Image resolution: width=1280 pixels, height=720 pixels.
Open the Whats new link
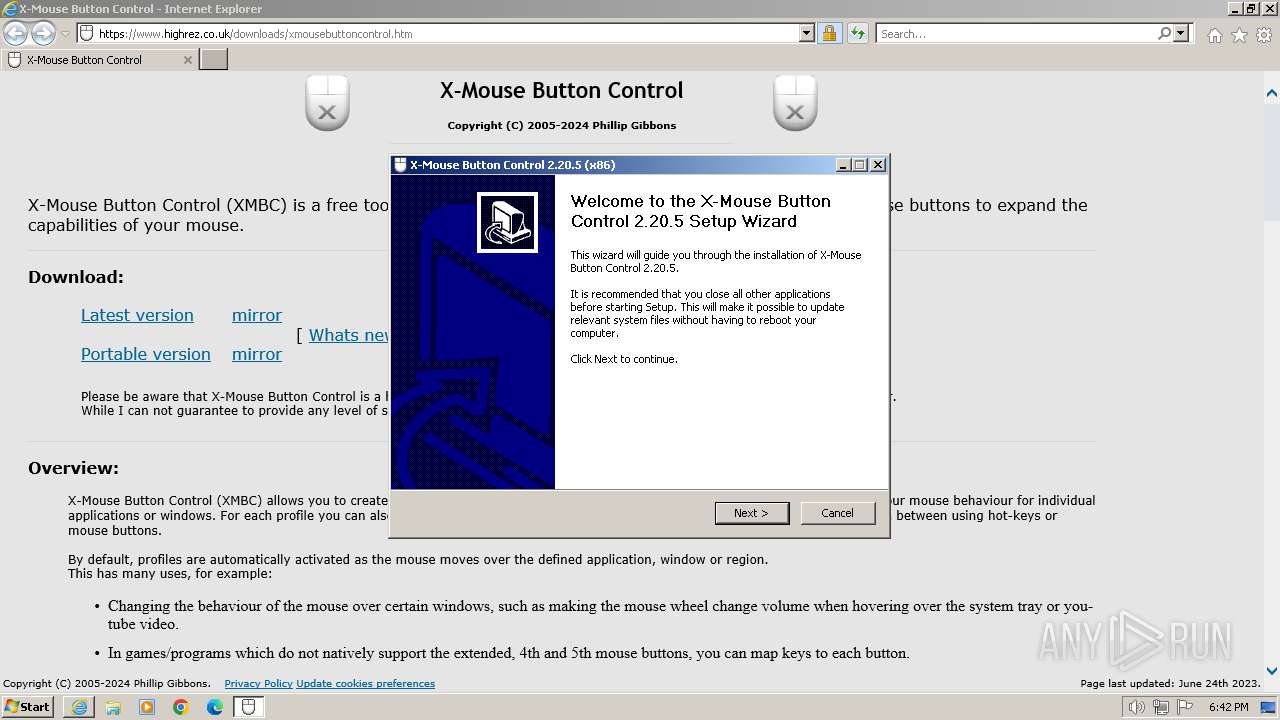click(348, 335)
